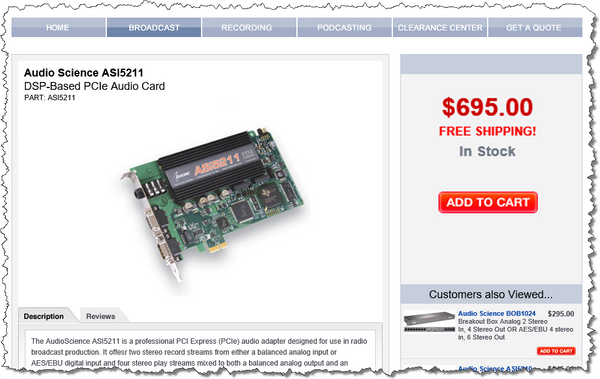The width and height of the screenshot is (600, 379).
Task: Click the PART: ASI5211 part number text
Action: click(x=50, y=98)
